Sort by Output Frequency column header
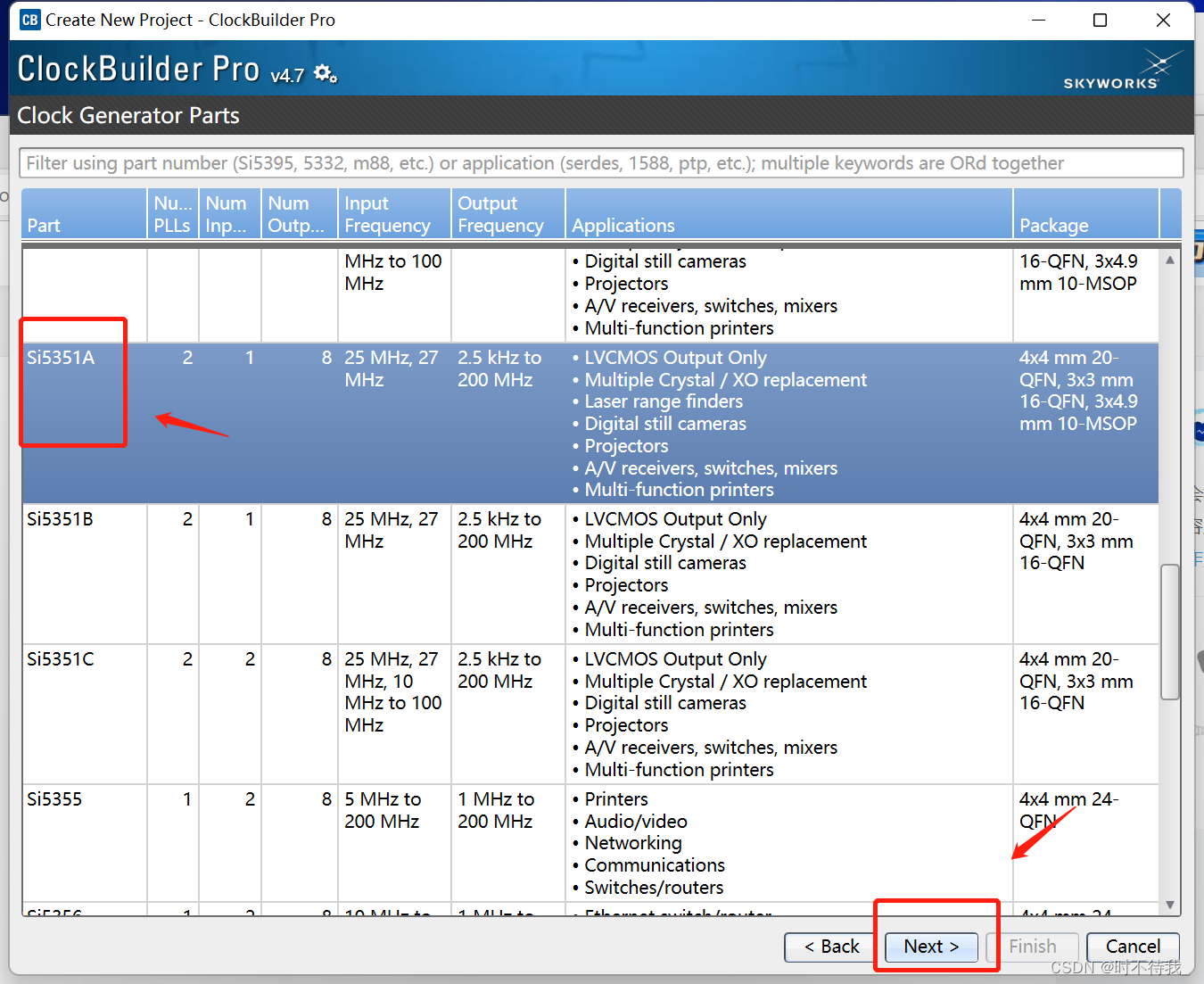The width and height of the screenshot is (1204, 984). 508,214
